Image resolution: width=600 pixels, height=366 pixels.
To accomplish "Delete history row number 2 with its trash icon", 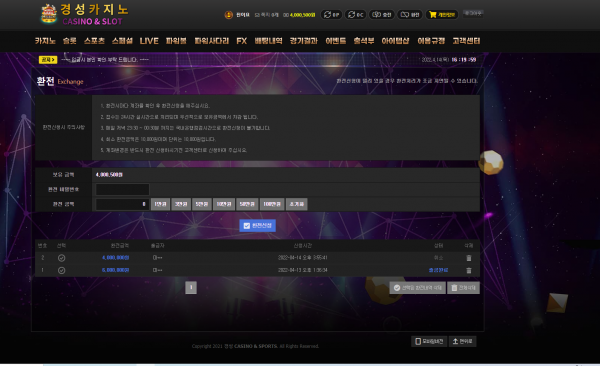I will point(469,258).
